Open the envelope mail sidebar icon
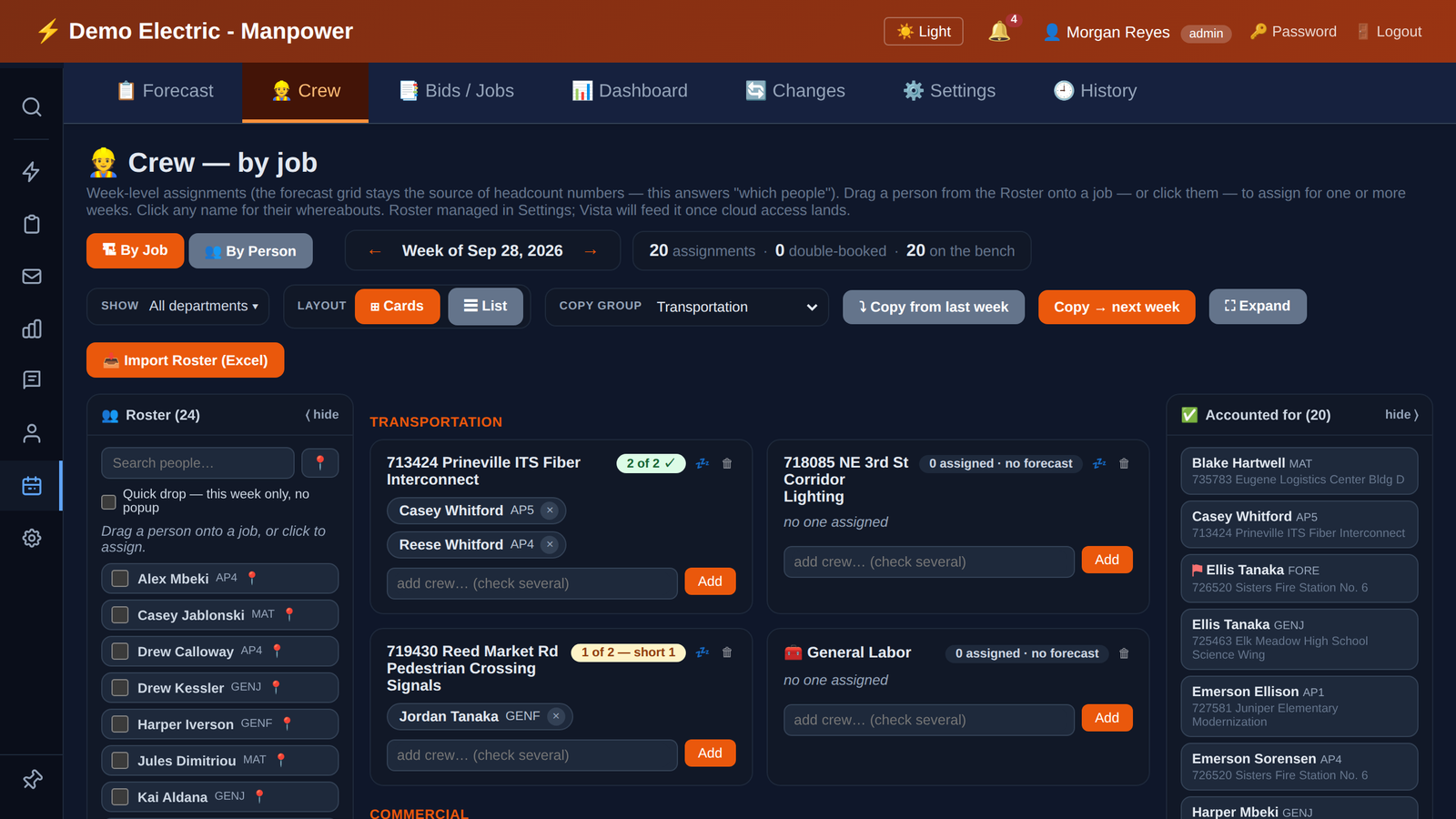Screen dimensions: 1456x819 (x=32, y=276)
